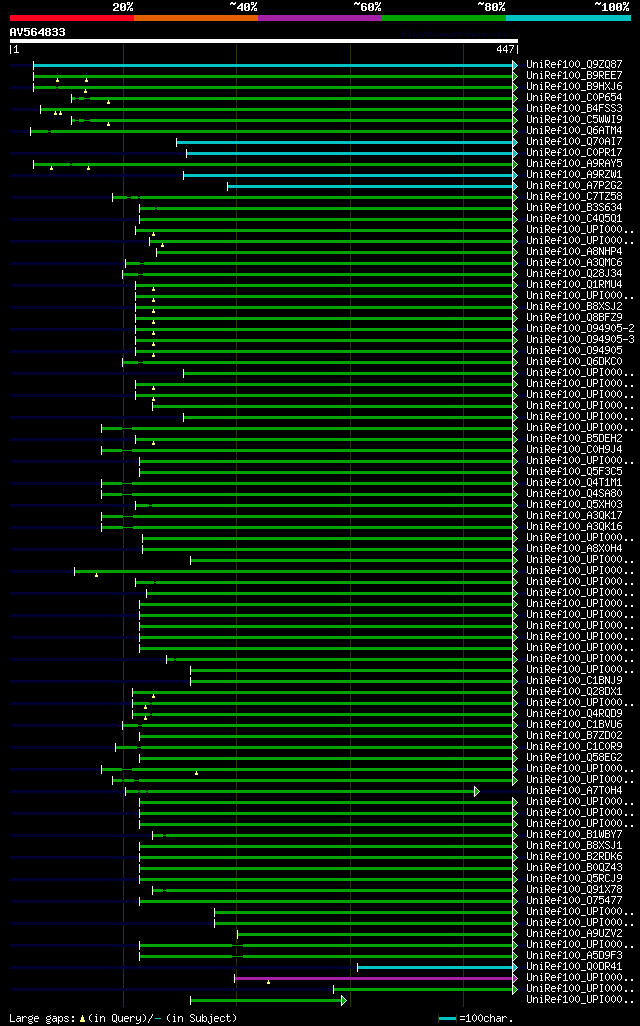Viewport: 640px width, 1026px height.
Task: Open hit UniRef100_B4FSS3
Action: (574, 109)
